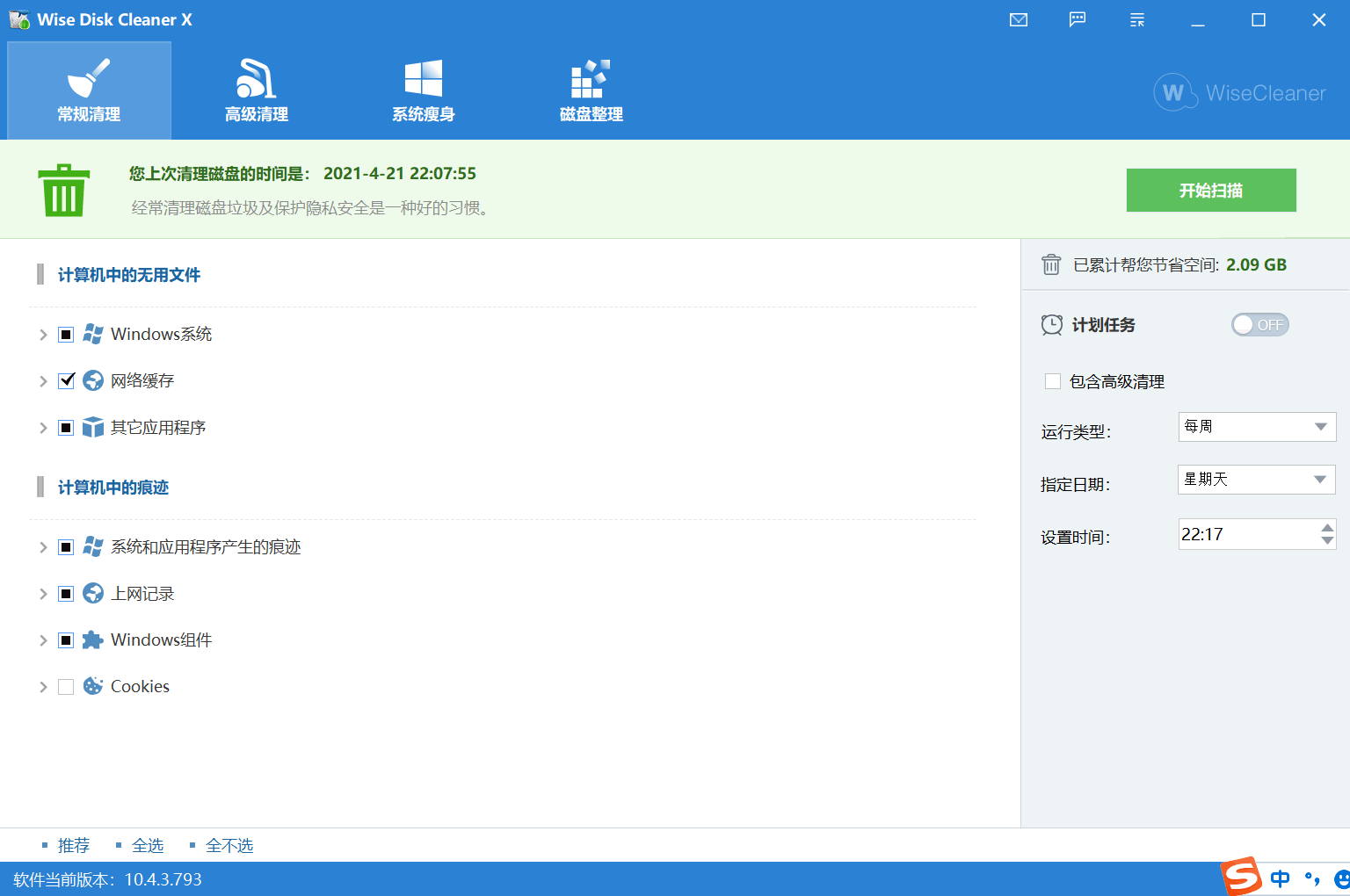Expand the Windows系统 tree item
This screenshot has width=1350, height=896.
click(x=42, y=334)
